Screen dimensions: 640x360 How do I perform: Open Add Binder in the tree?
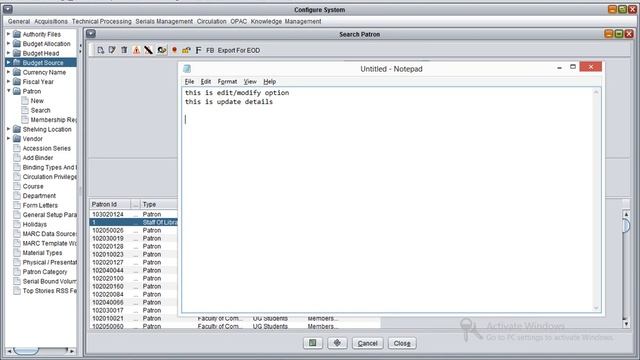[x=38, y=158]
